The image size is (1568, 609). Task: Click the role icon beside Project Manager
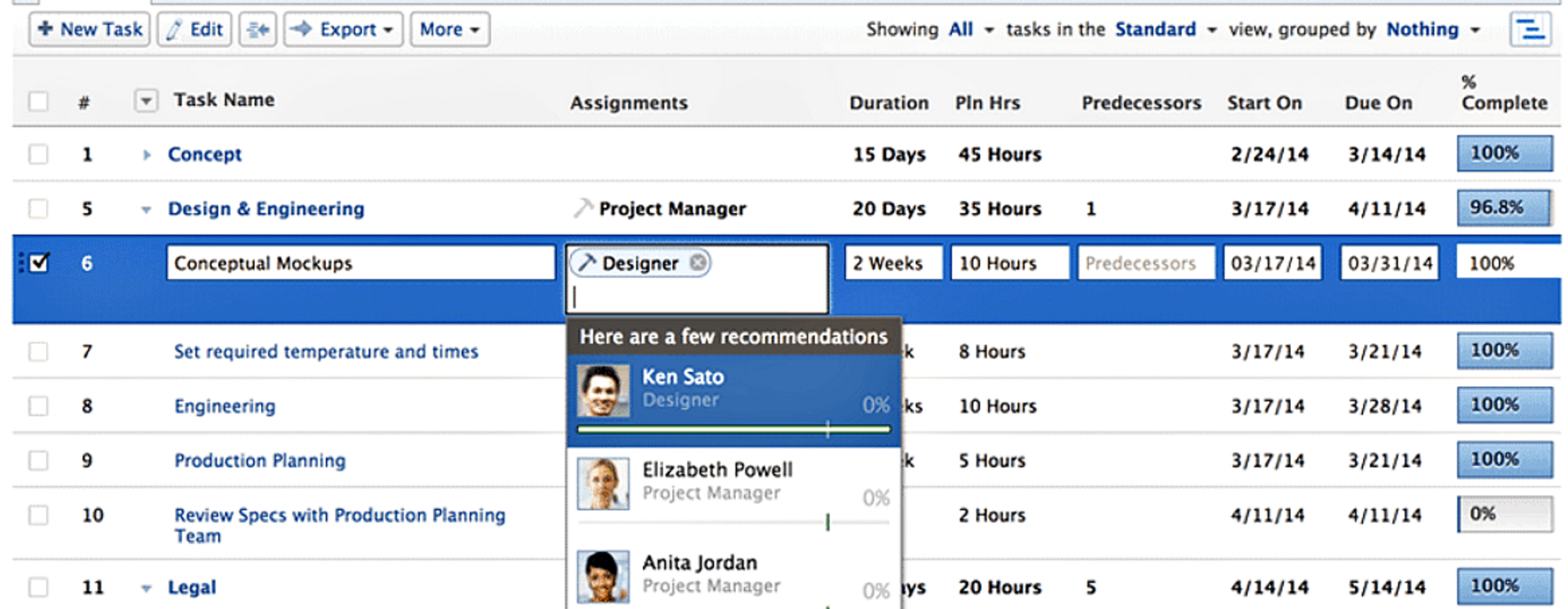pyautogui.click(x=582, y=209)
